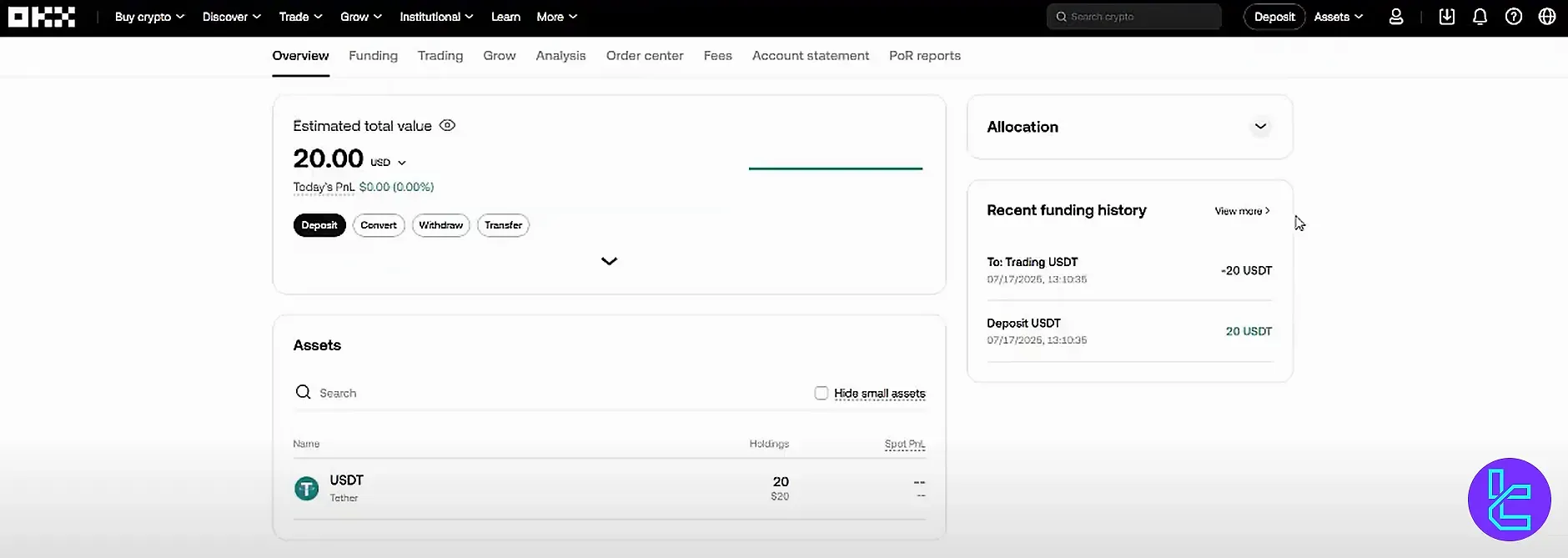This screenshot has width=1568, height=558.
Task: Open the USD currency dropdown
Action: tap(389, 163)
